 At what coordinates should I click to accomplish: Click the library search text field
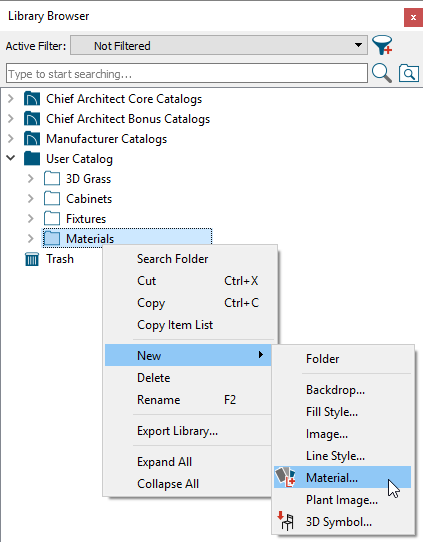187,73
